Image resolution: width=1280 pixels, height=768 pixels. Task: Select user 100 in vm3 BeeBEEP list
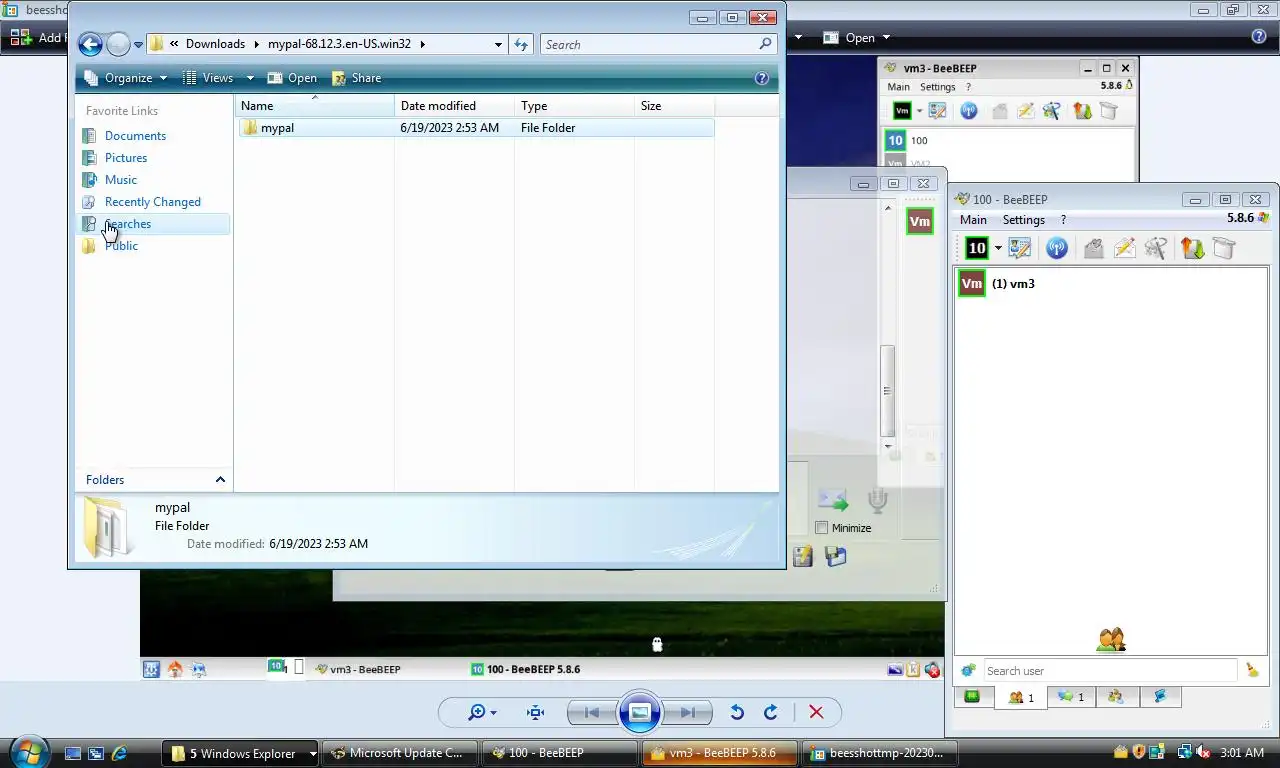[x=1008, y=141]
